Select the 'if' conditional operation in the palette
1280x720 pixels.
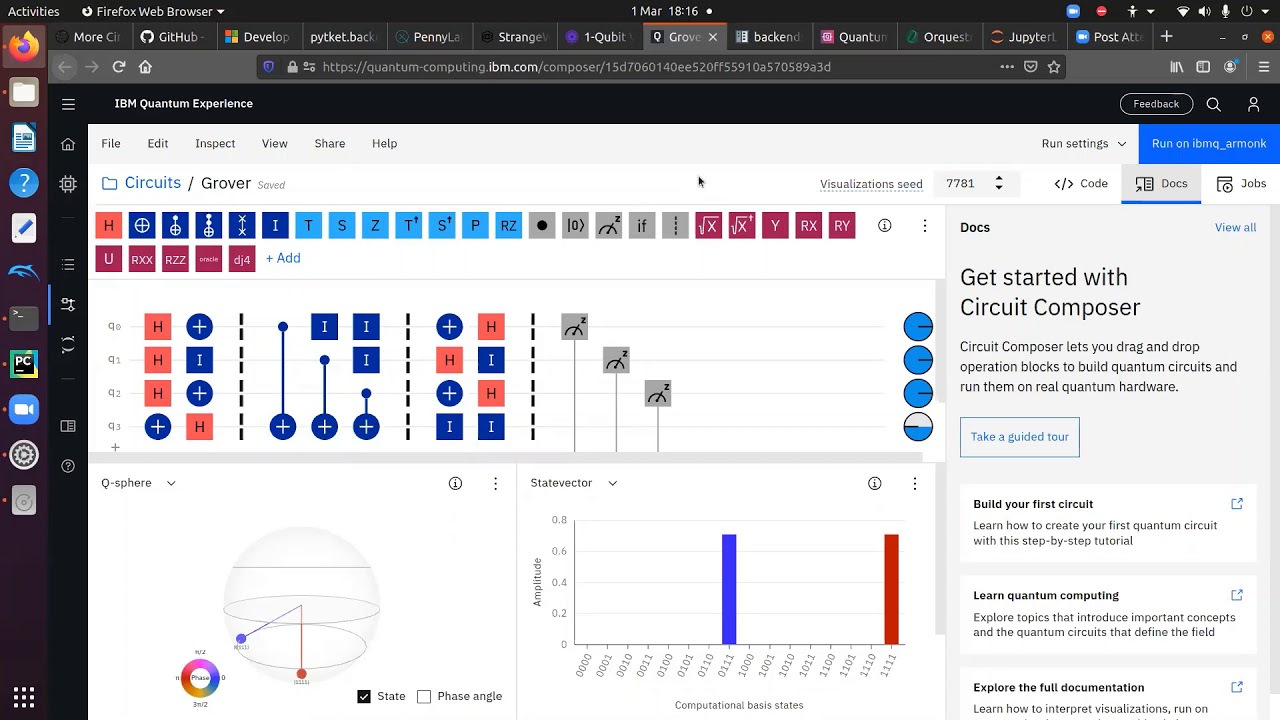[x=642, y=226]
